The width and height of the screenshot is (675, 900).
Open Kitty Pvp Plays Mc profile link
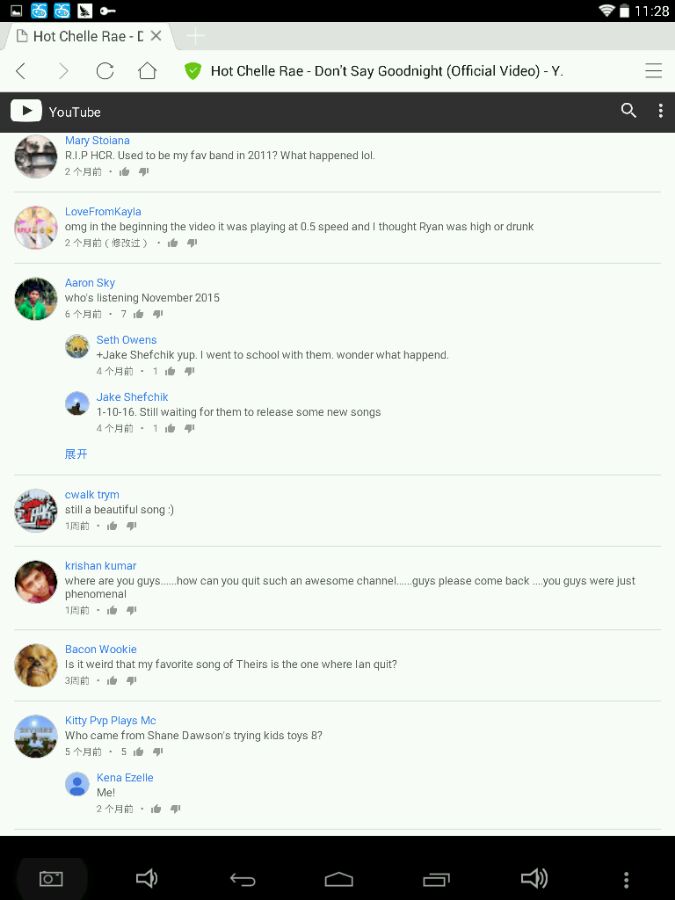point(110,720)
